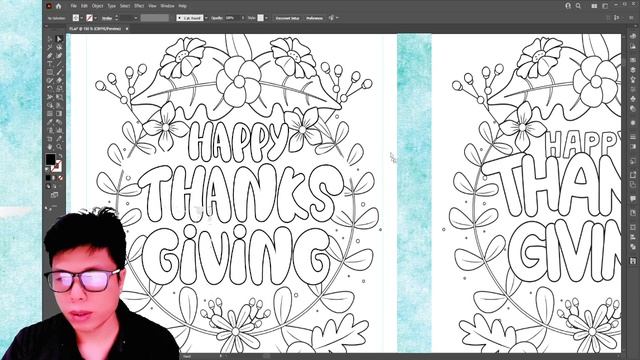Screen dimensions: 640x360
Task: Set paint type to None below swatches
Action: pyautogui.click(x=60, y=178)
